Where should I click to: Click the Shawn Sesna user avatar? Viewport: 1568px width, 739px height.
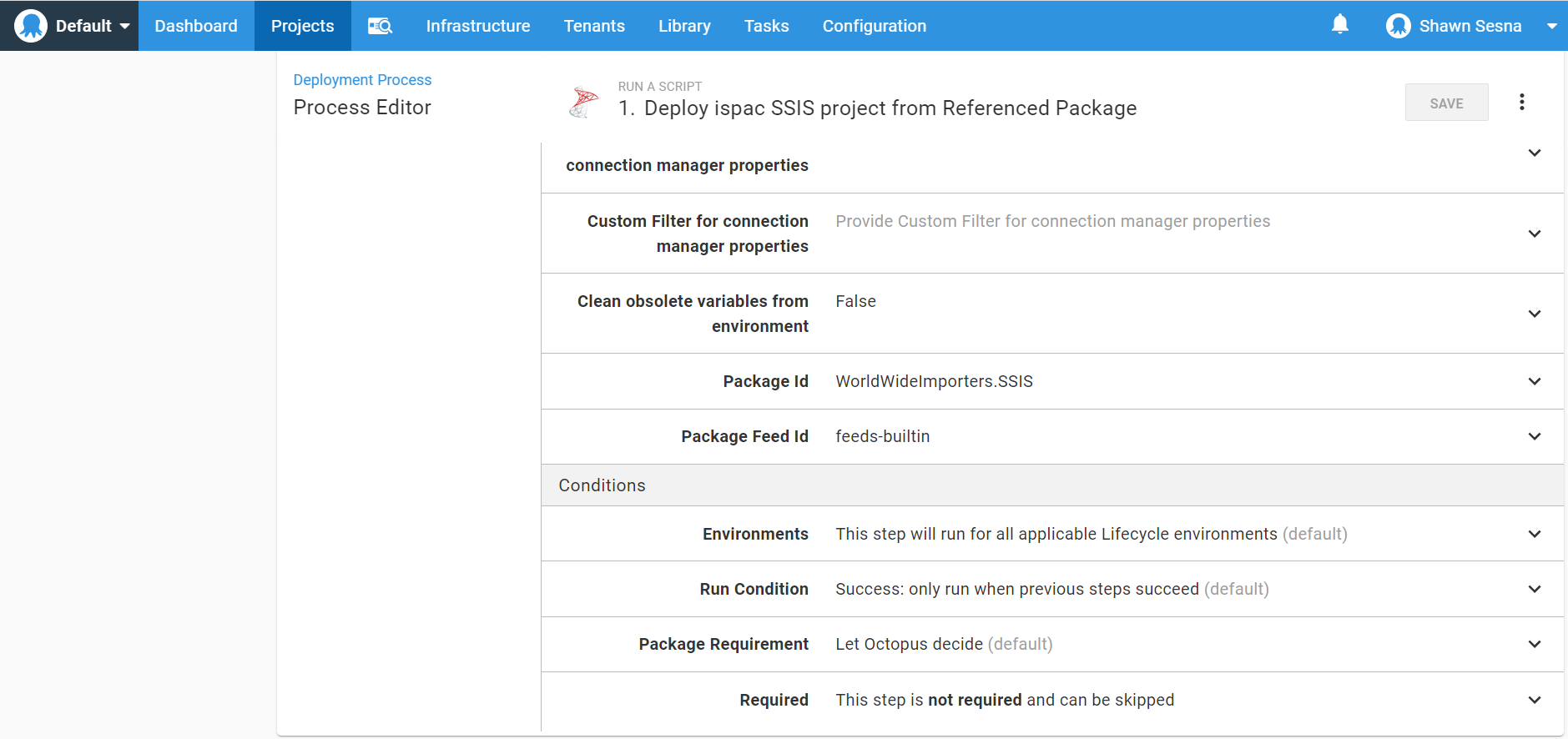click(x=1398, y=26)
